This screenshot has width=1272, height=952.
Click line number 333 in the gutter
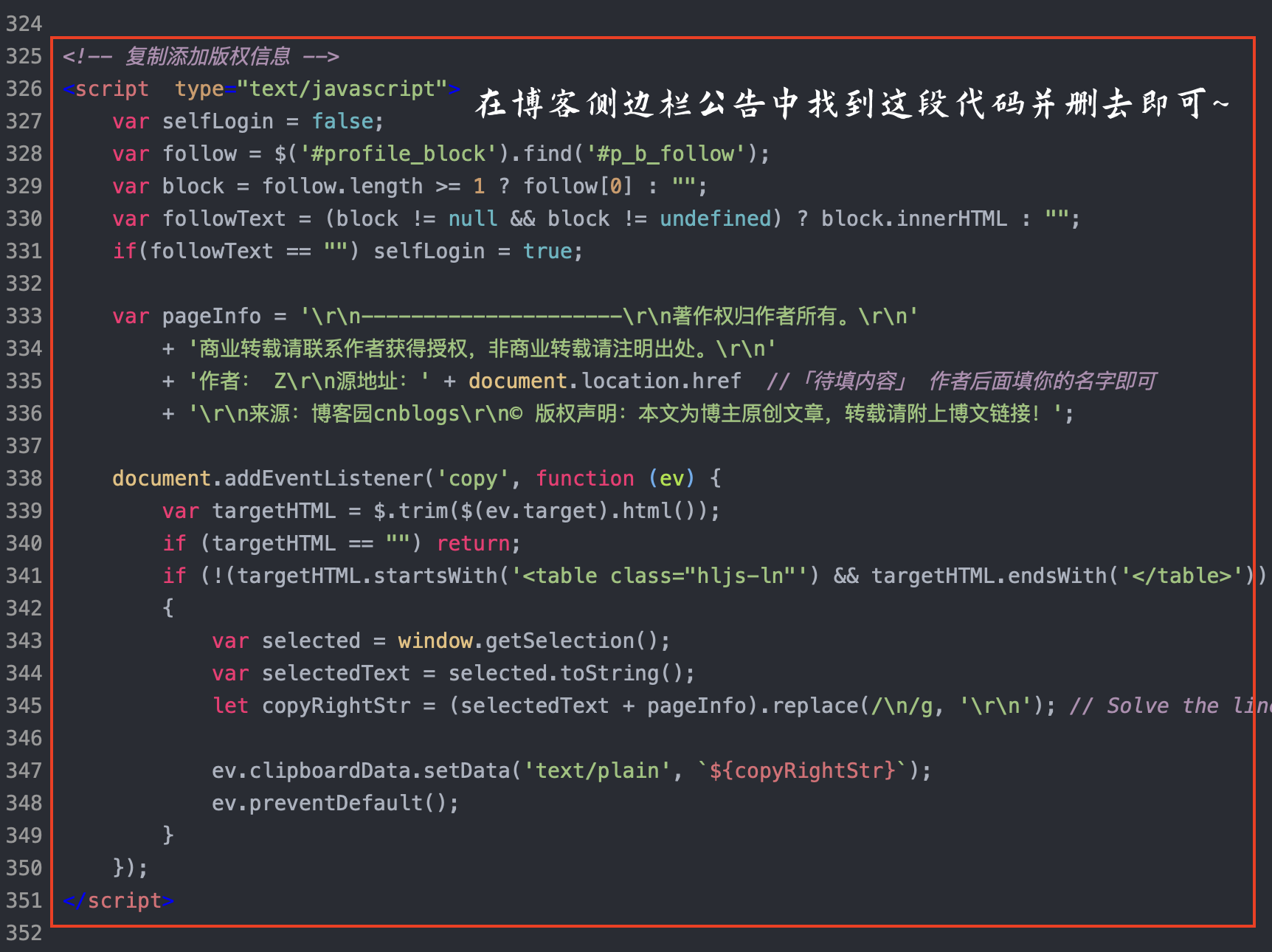[24, 316]
